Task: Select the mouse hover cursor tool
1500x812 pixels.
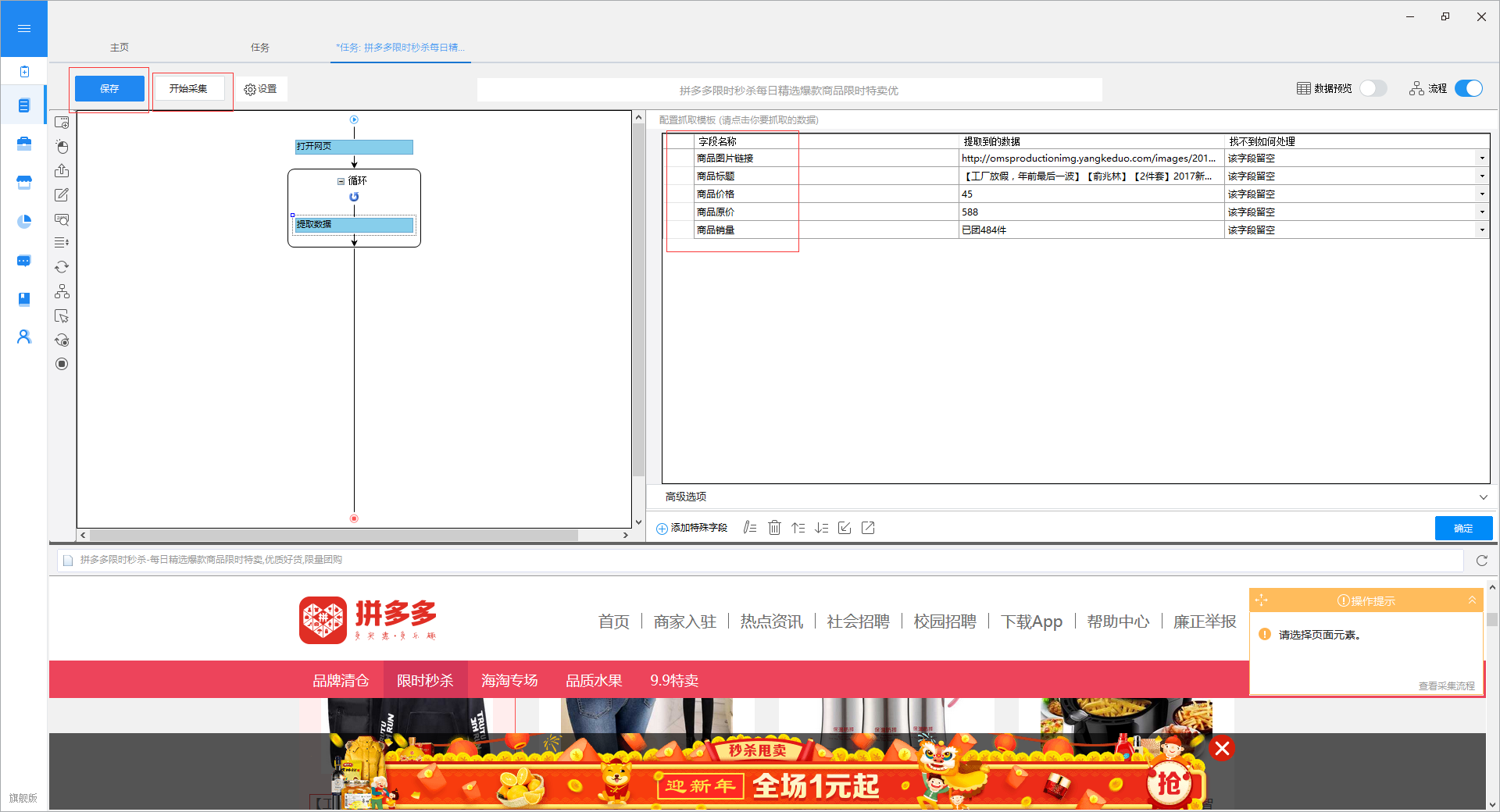Action: pyautogui.click(x=62, y=315)
